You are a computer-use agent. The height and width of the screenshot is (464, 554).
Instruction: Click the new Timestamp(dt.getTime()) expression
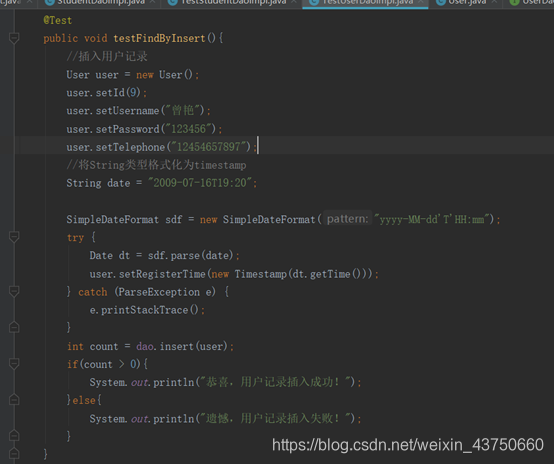pyautogui.click(x=289, y=274)
